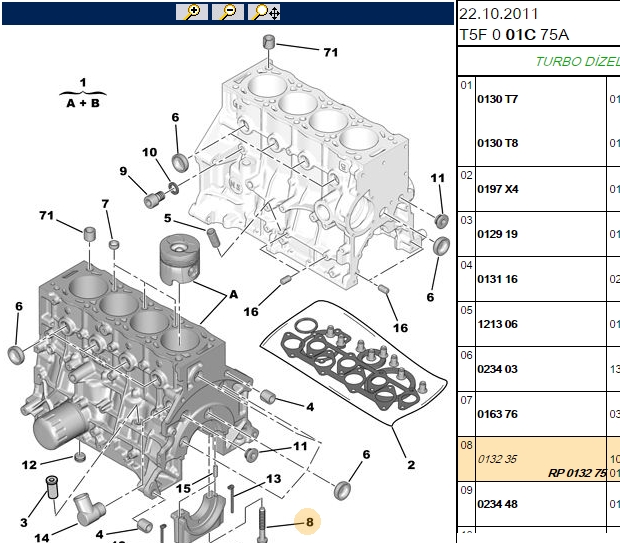Image resolution: width=620 pixels, height=543 pixels.
Task: Select callout 4 next to callout 14
Action: pos(99,535)
